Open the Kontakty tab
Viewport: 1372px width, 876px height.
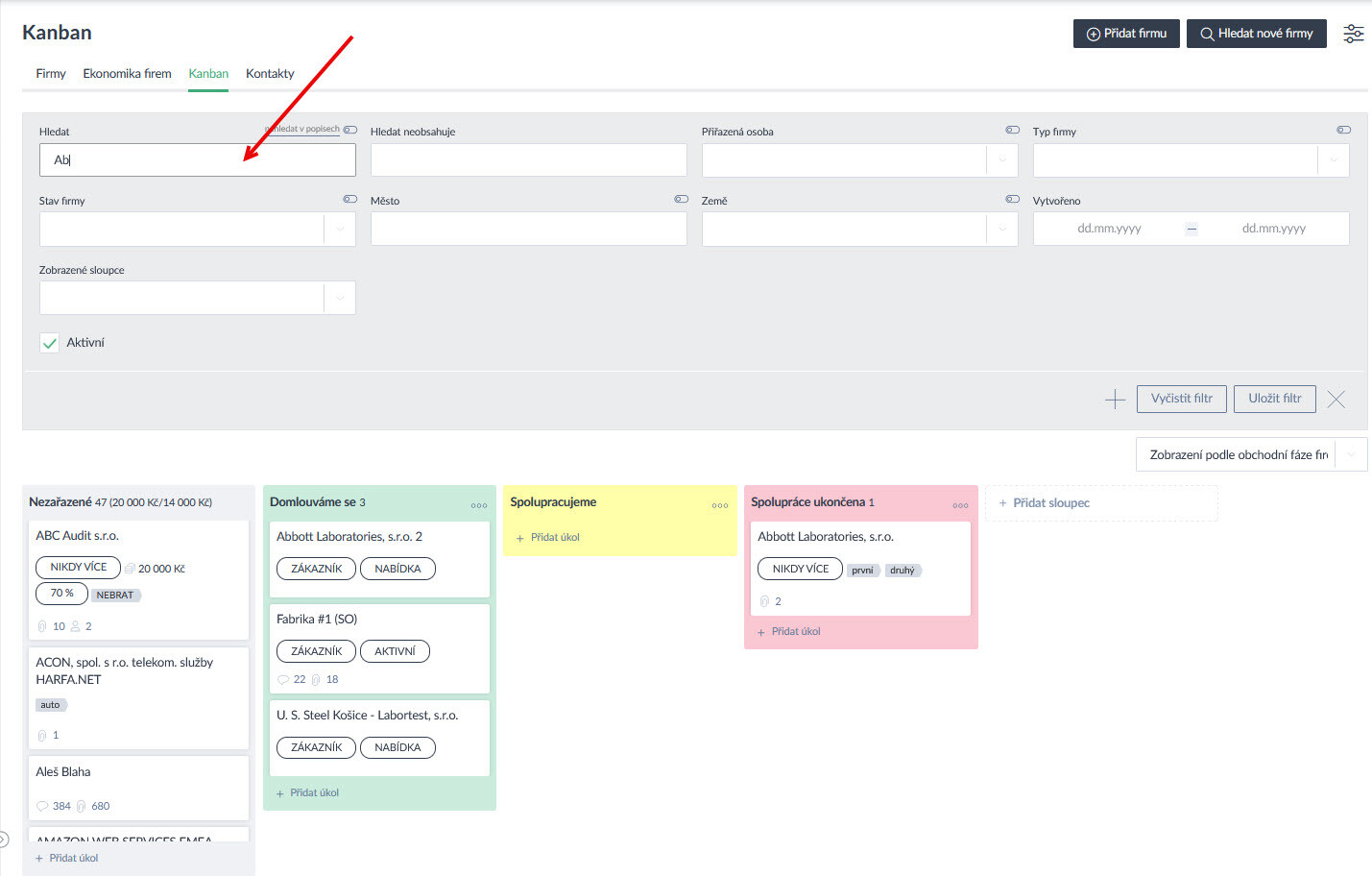(270, 74)
